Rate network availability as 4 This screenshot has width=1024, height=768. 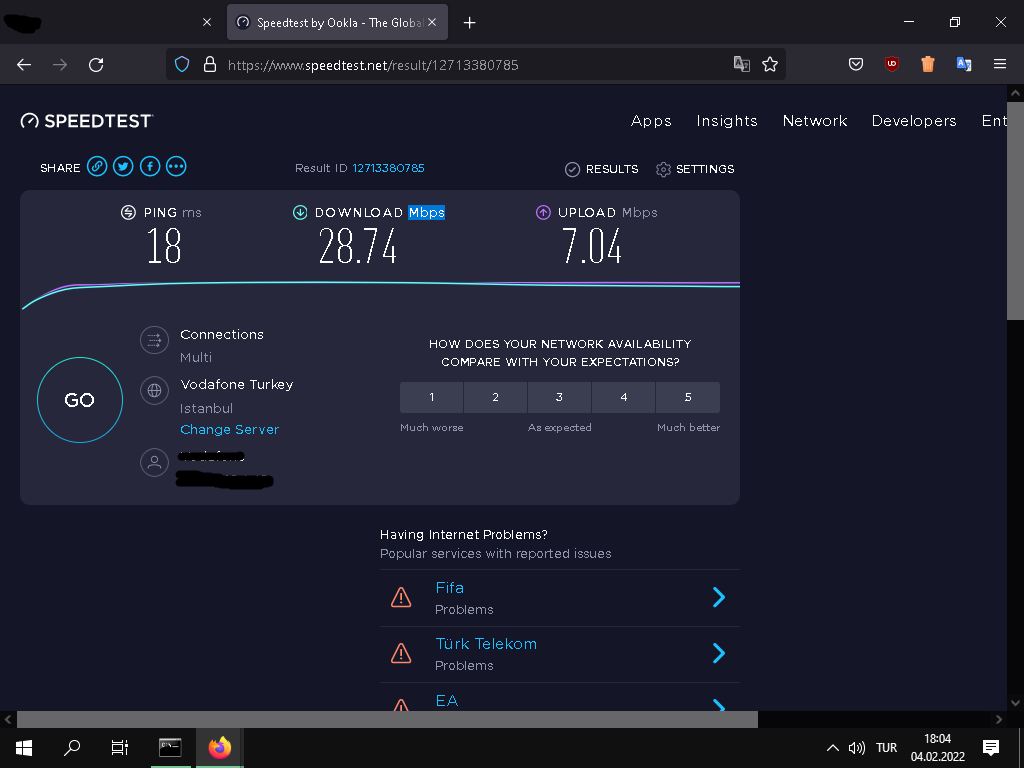(x=624, y=397)
